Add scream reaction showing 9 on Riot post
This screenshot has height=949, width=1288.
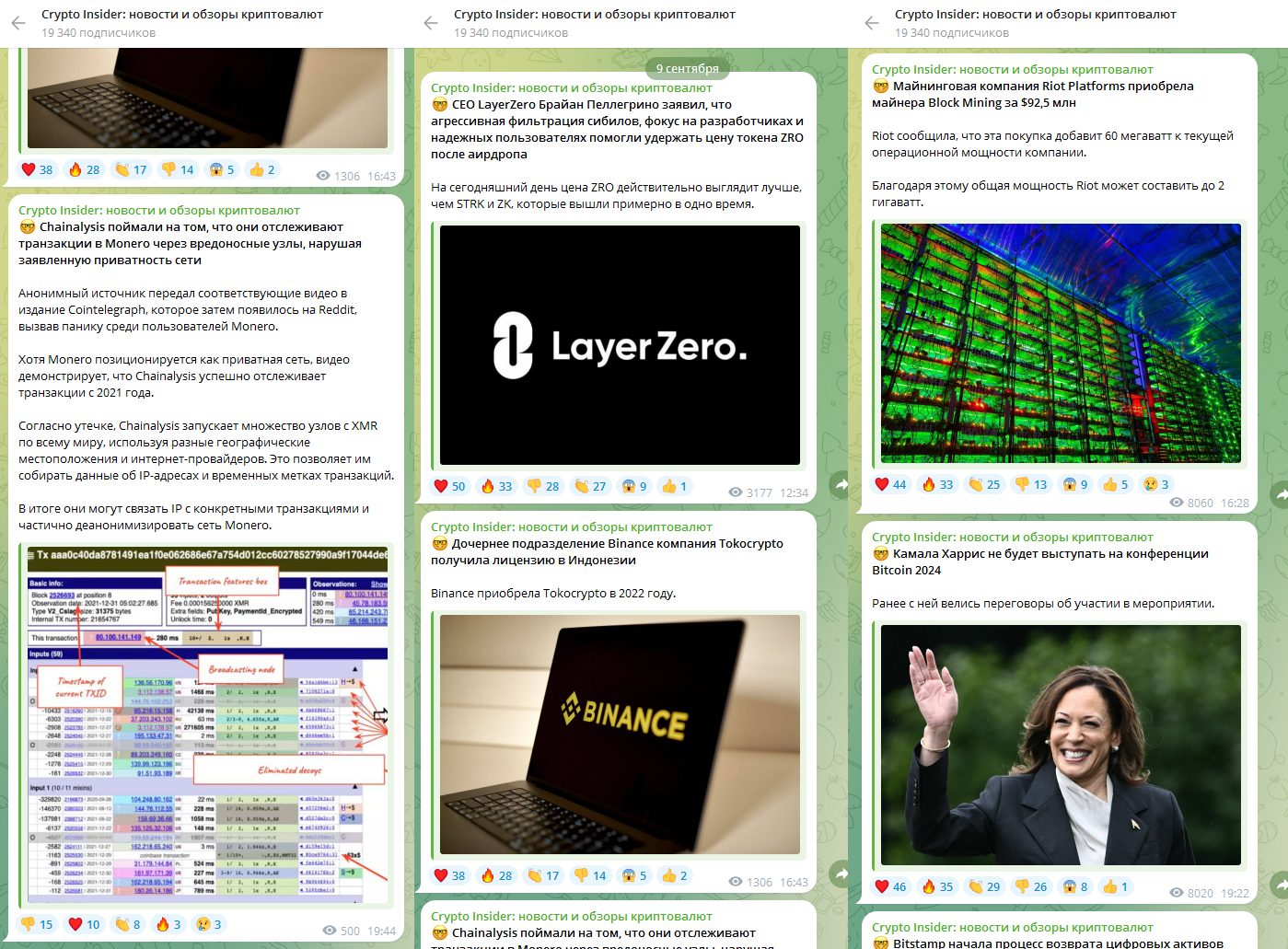click(x=1076, y=484)
